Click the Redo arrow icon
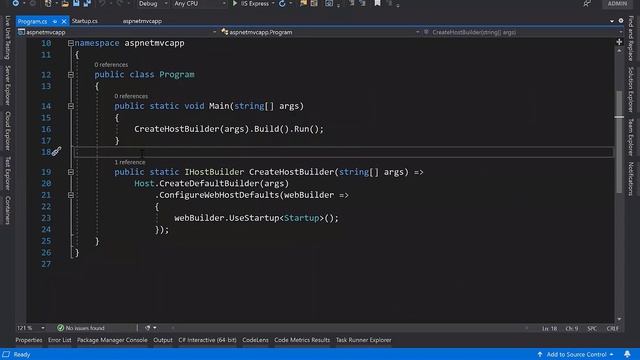 click(x=120, y=3)
